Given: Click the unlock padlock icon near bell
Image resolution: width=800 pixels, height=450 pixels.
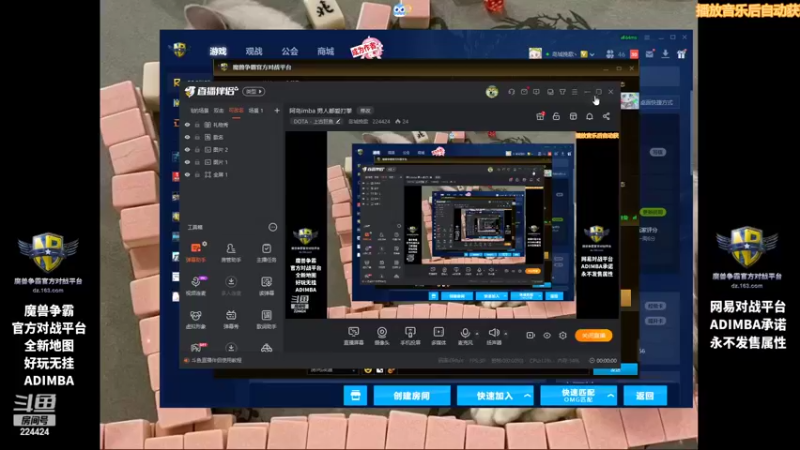Looking at the screenshot, I should click(556, 116).
